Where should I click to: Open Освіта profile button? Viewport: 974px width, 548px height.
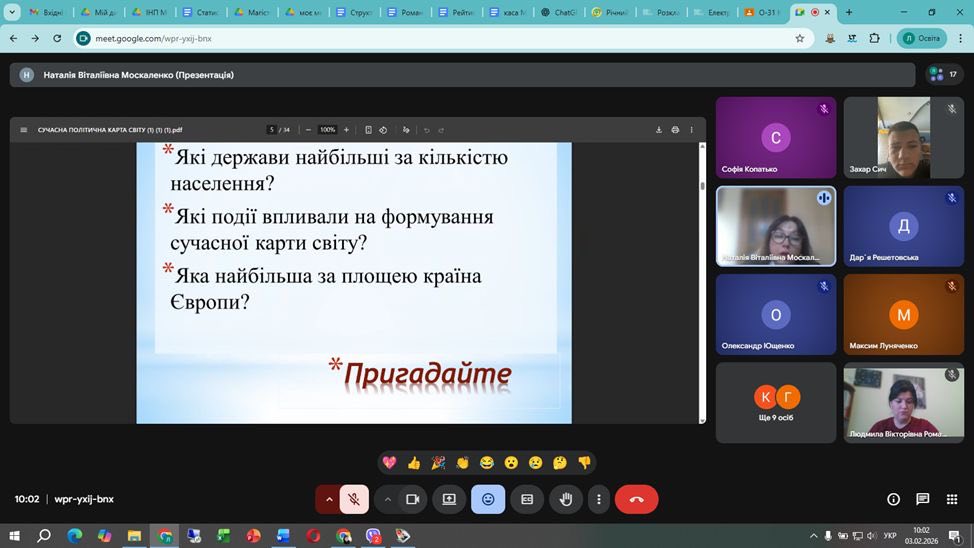click(x=922, y=39)
